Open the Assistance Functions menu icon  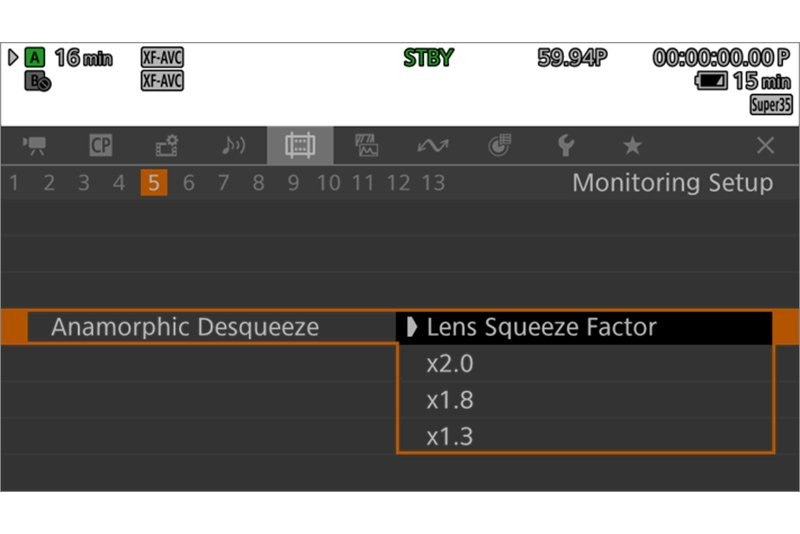coord(366,146)
